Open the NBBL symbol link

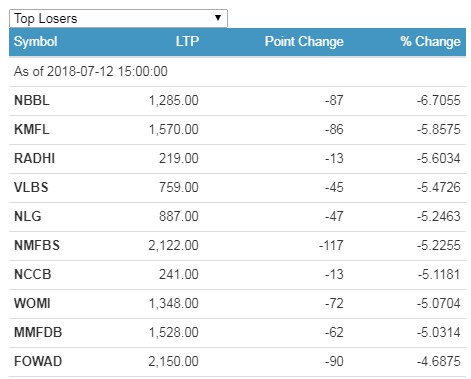coord(32,100)
